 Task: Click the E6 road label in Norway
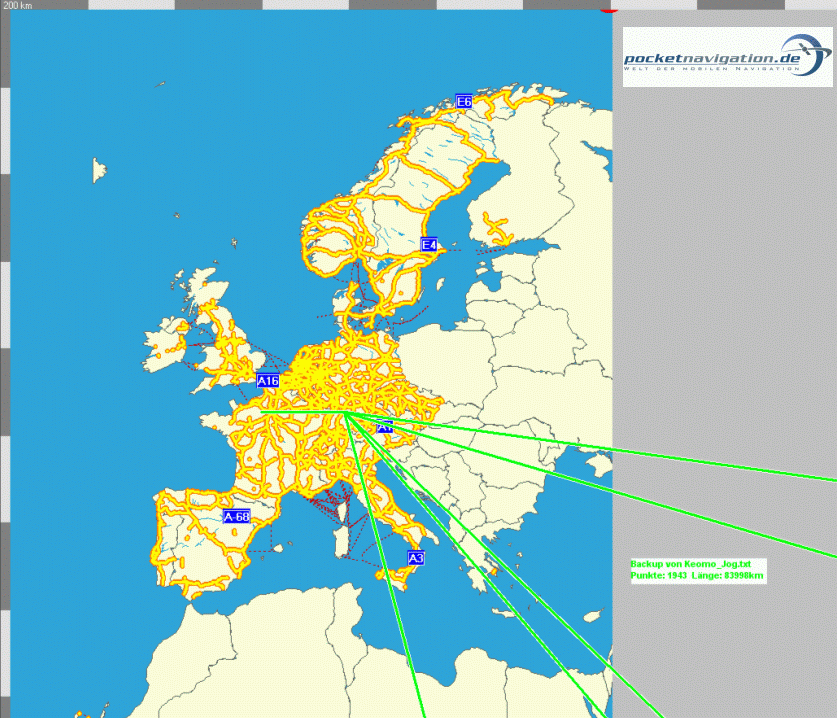[464, 102]
